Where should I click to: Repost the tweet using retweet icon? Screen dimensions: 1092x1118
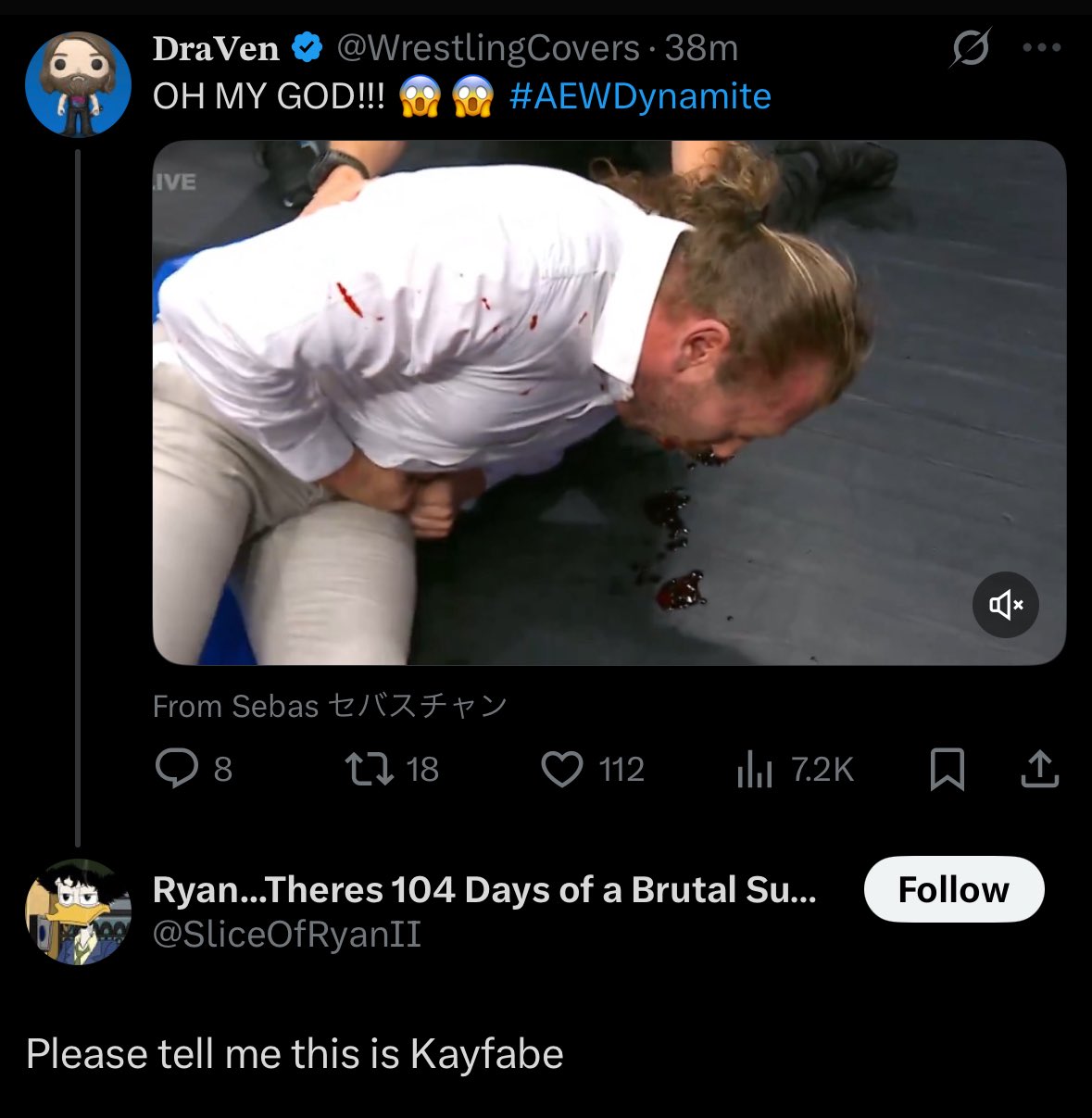point(370,769)
